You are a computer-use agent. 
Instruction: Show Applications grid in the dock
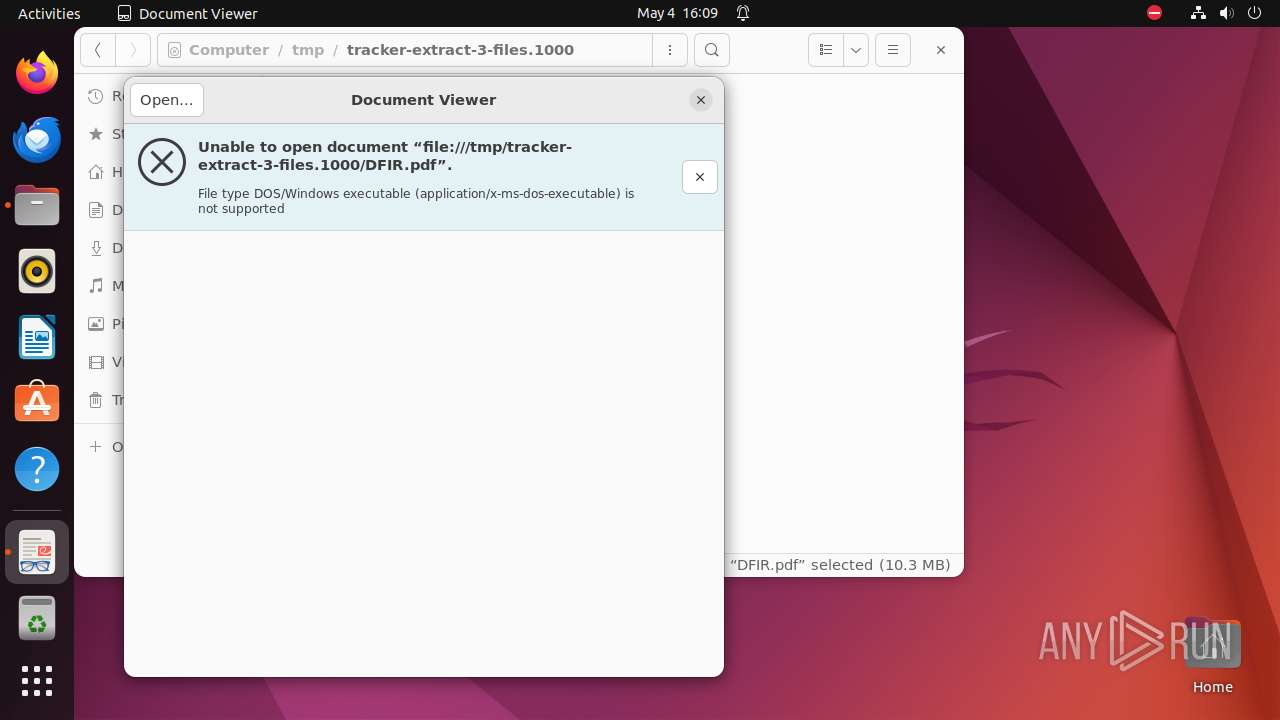[x=37, y=681]
